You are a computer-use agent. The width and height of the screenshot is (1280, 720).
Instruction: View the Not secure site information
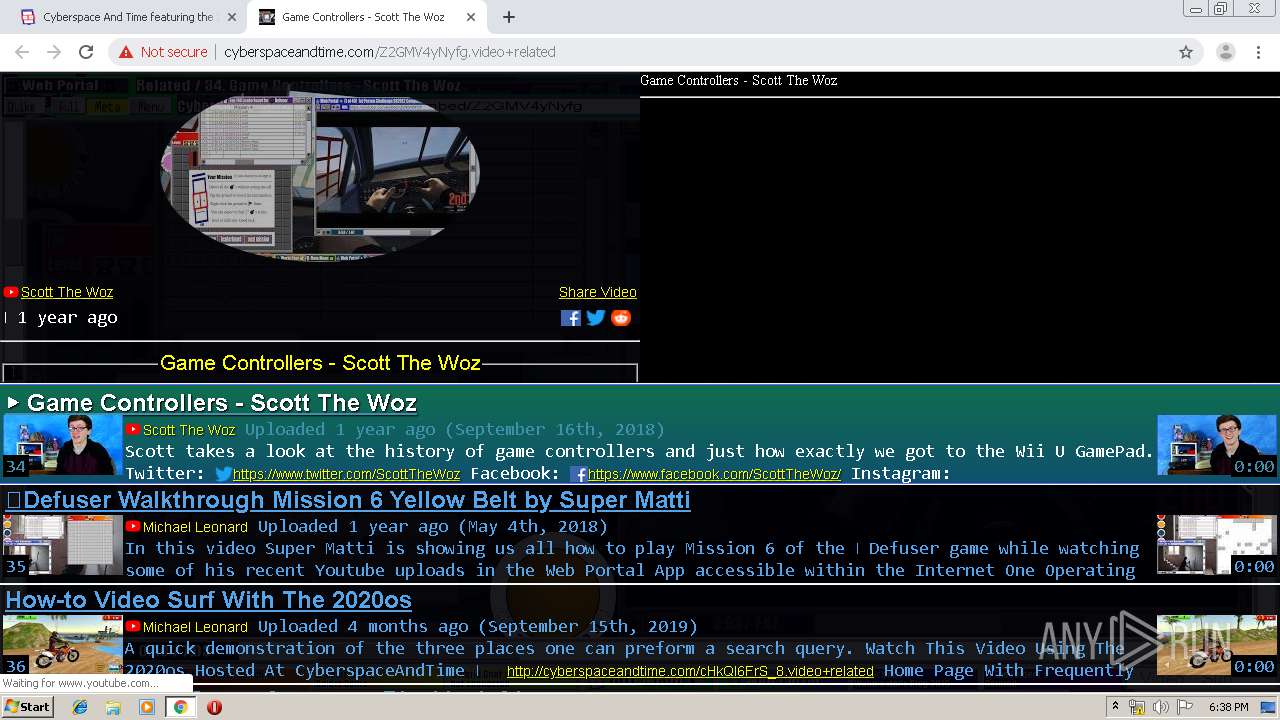coord(163,52)
